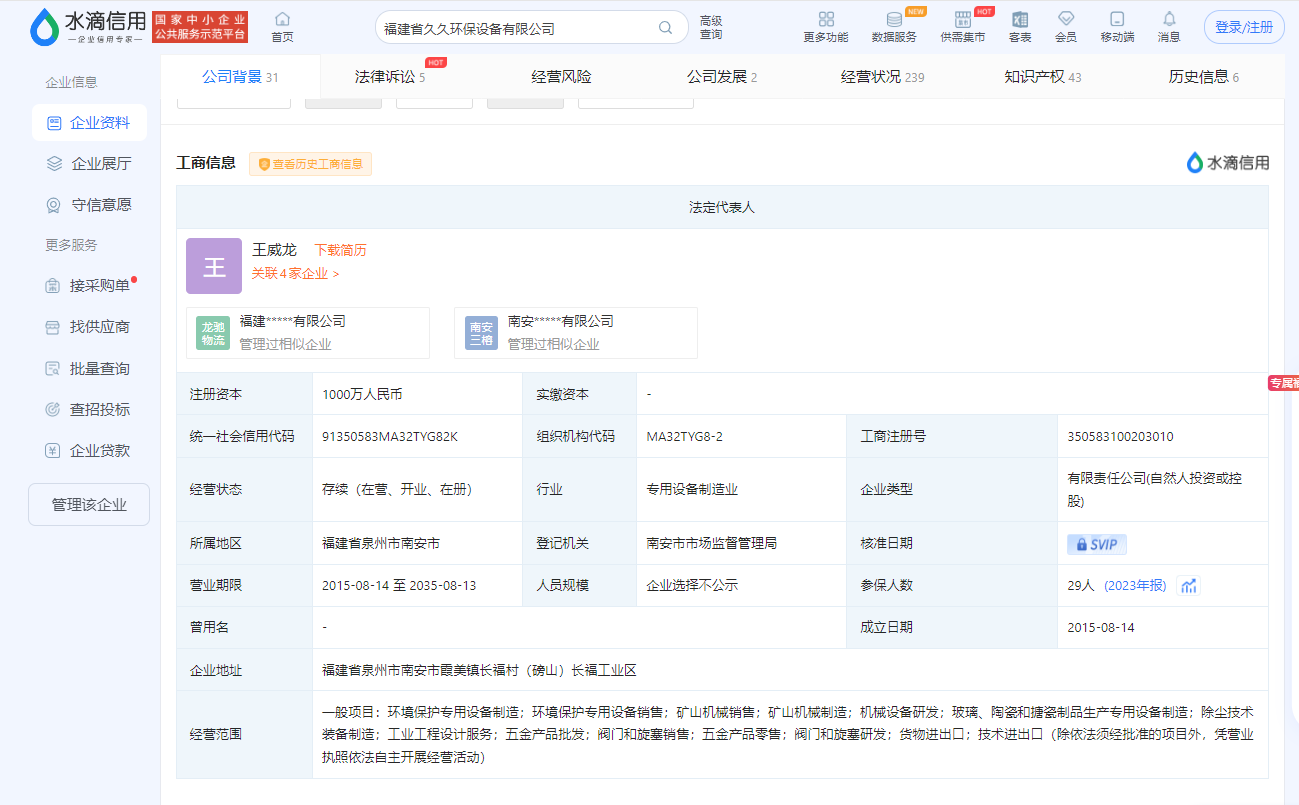Image resolution: width=1299 pixels, height=805 pixels.
Task: Click the 找供应商 shop icon
Action: click(53, 327)
